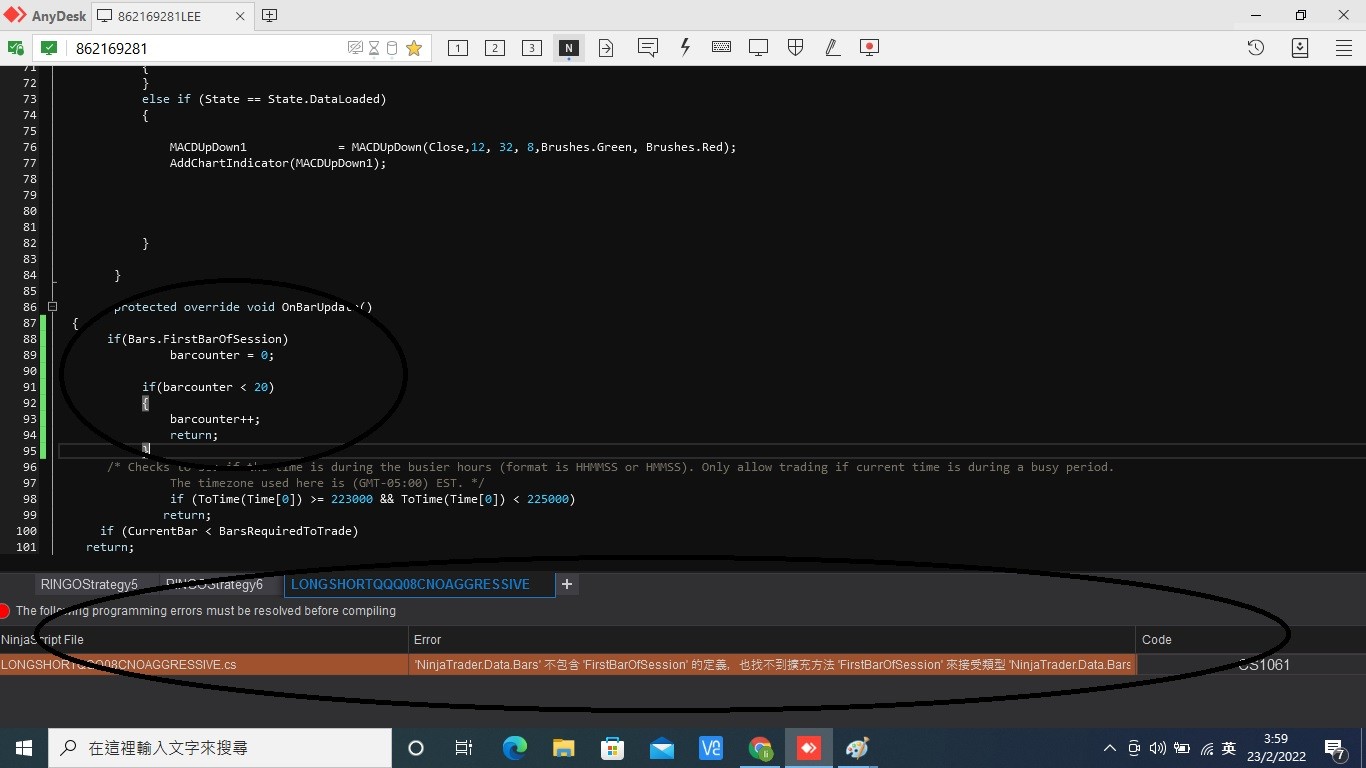
Task: Open network Wi-Fi tray icon
Action: click(x=1206, y=748)
